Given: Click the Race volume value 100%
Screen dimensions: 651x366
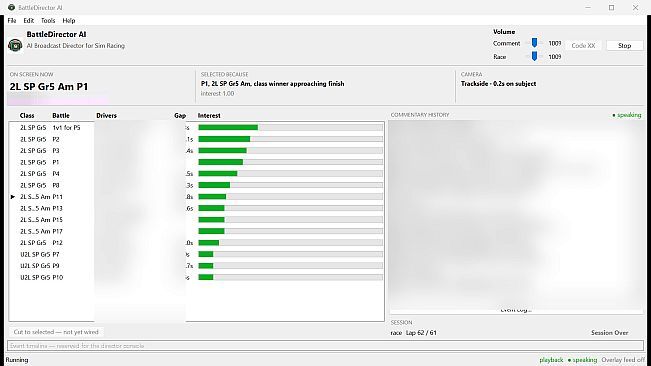Looking at the screenshot, I should point(555,56).
